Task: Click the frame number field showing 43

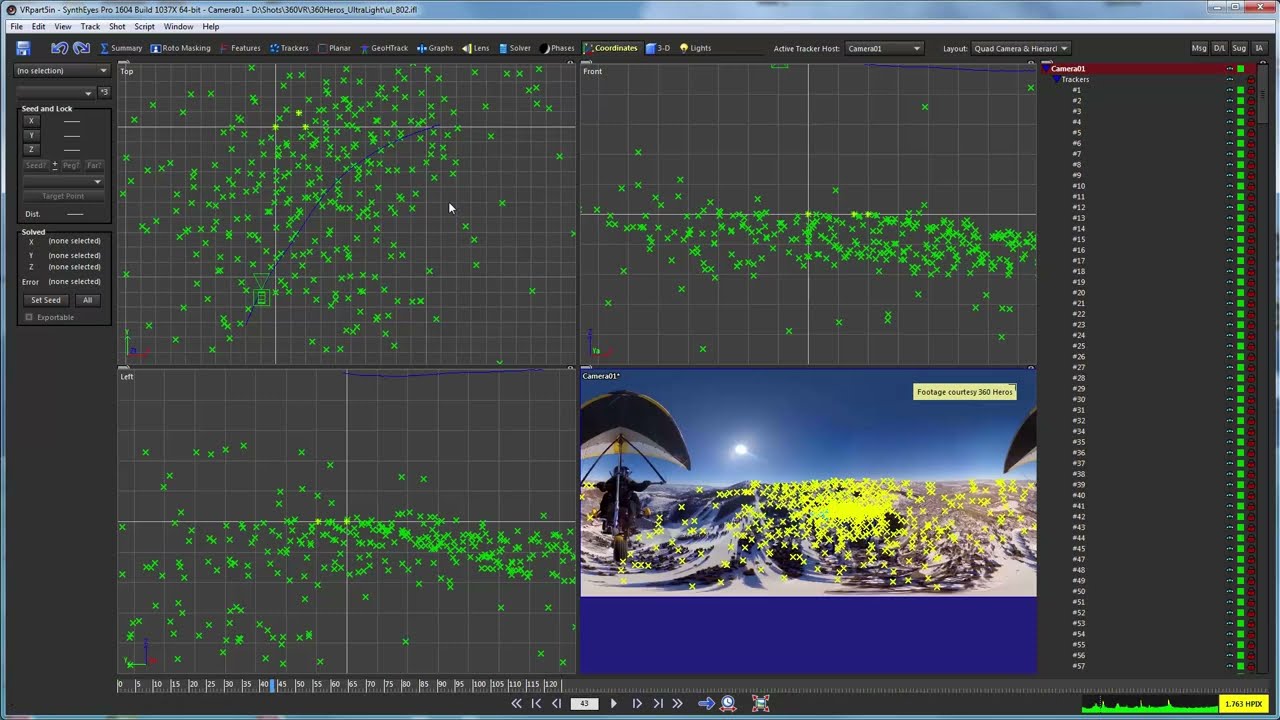Action: (584, 704)
